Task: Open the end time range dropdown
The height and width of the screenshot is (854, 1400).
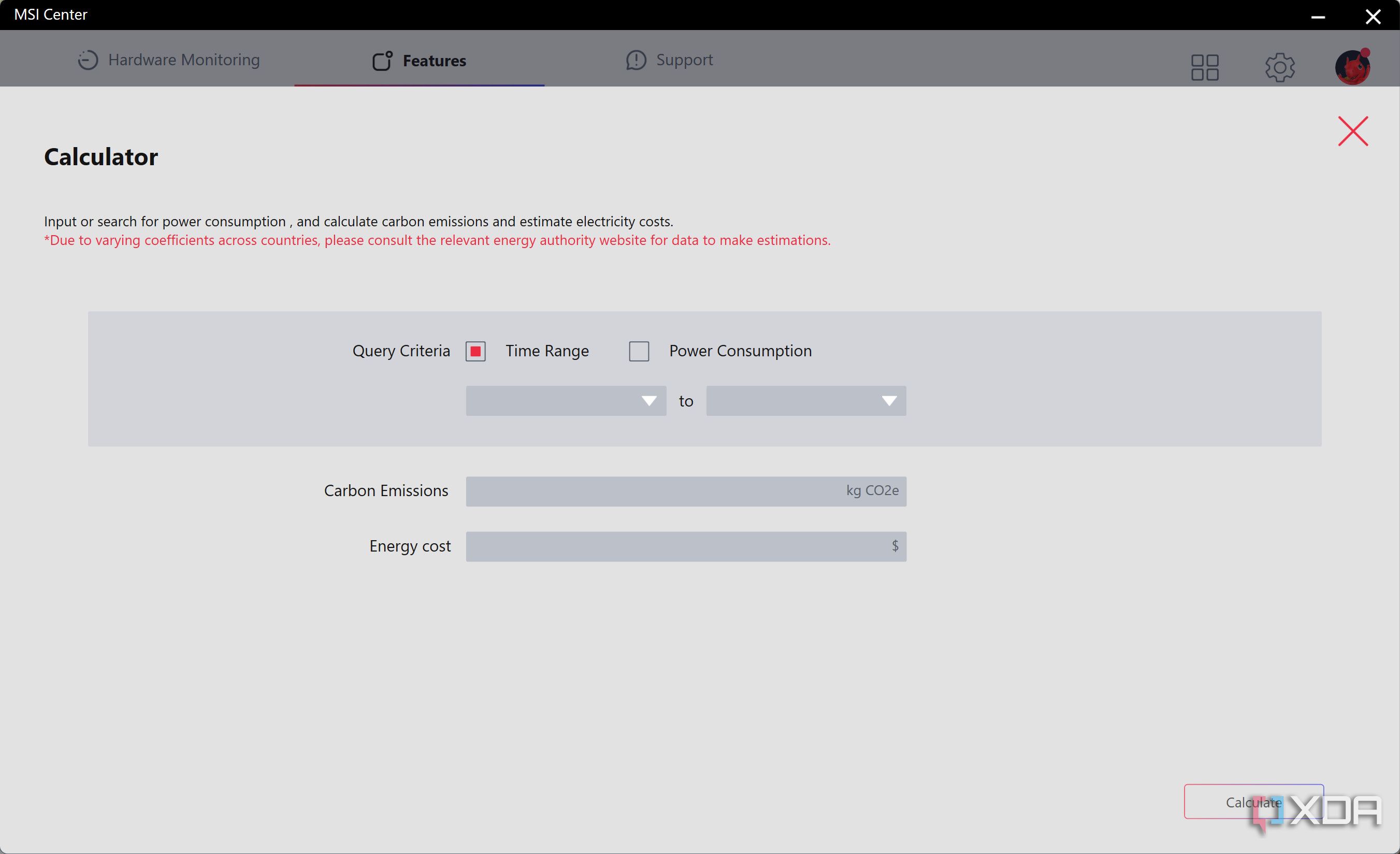Action: (806, 401)
